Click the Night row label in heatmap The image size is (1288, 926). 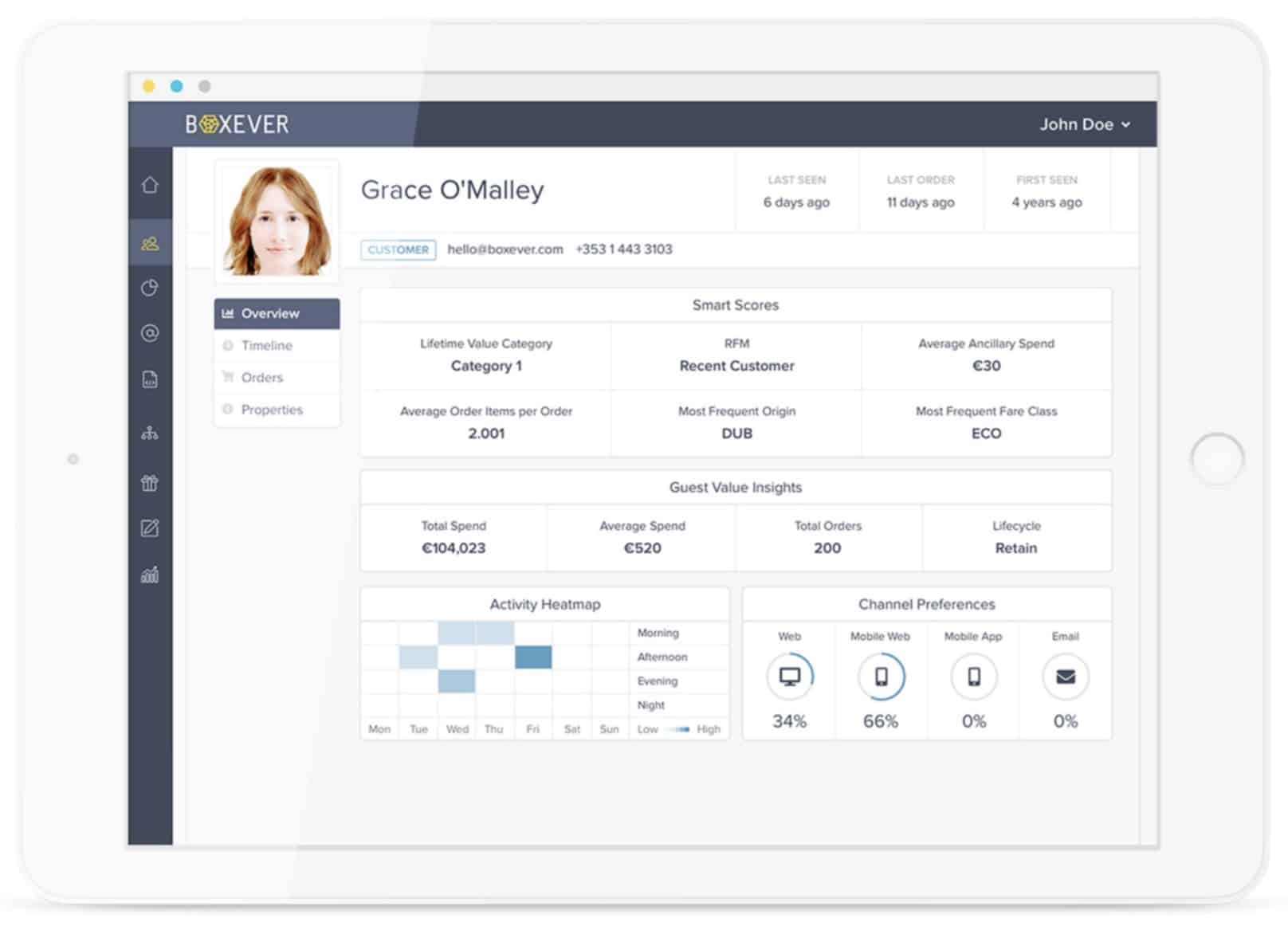click(x=651, y=705)
